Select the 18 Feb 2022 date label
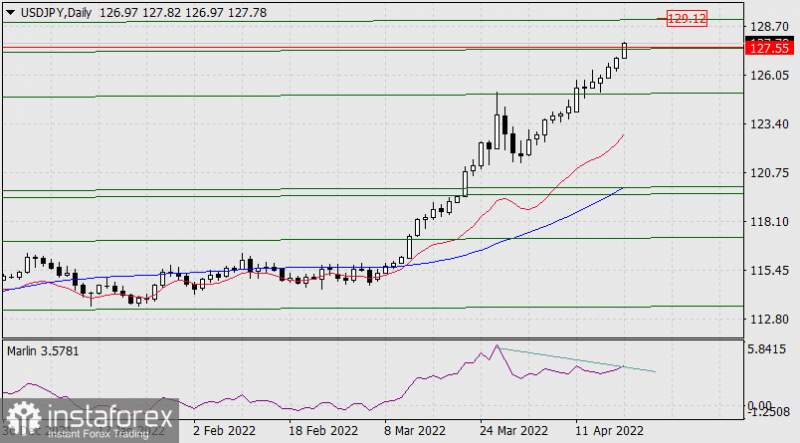The width and height of the screenshot is (800, 443). pos(323,430)
